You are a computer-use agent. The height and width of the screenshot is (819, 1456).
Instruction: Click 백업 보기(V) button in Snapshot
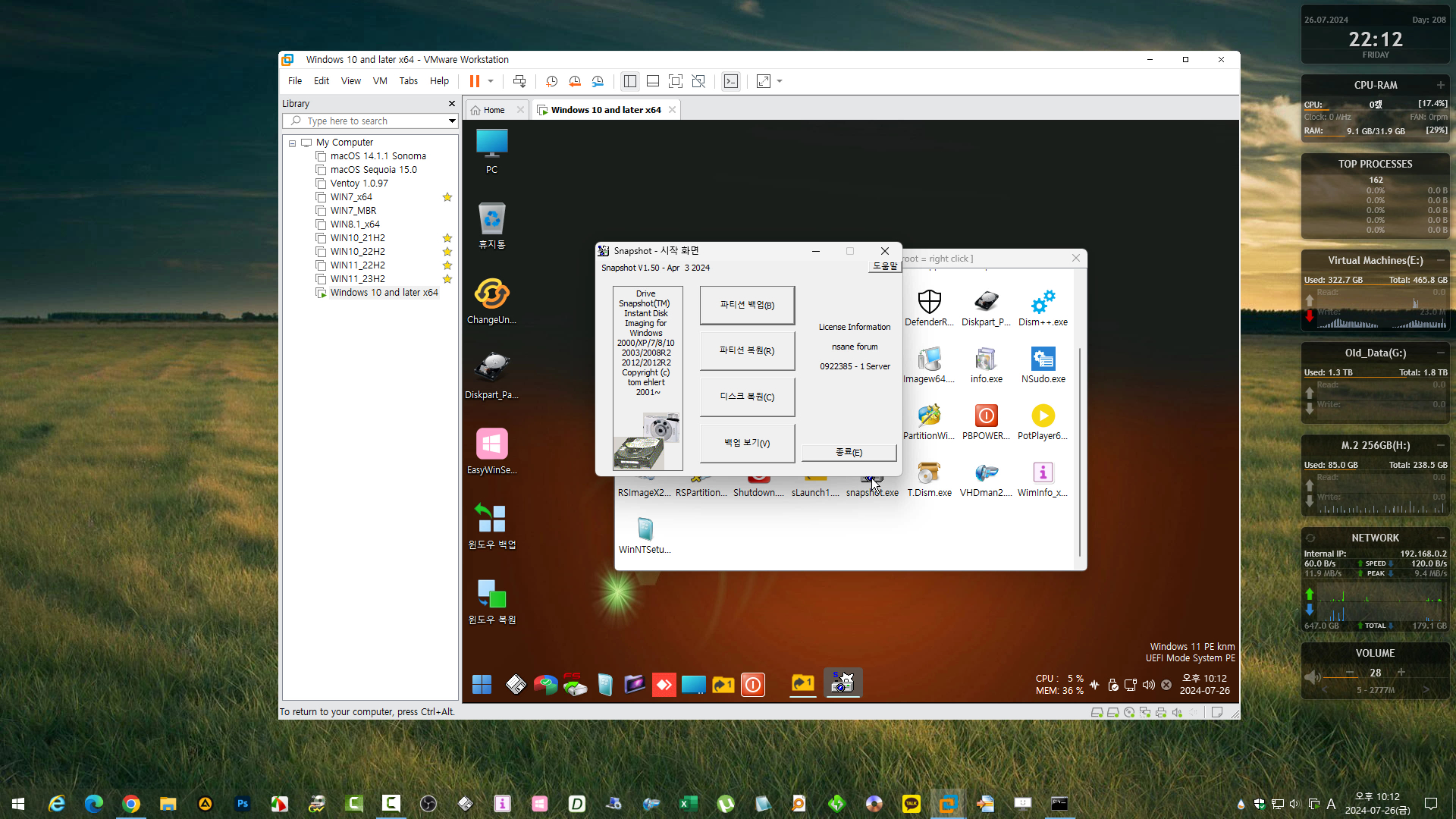point(747,443)
